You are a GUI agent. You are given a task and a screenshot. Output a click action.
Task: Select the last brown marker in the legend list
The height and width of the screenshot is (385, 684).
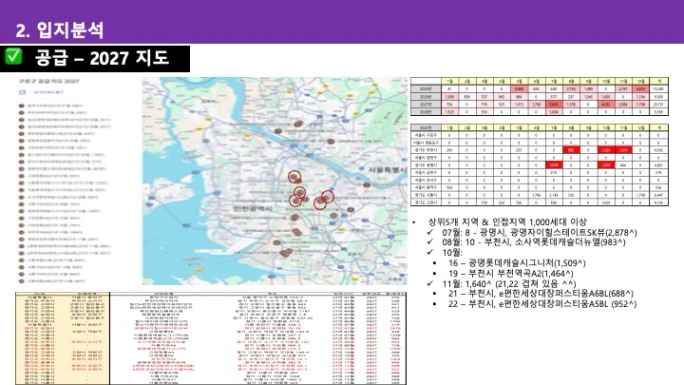21,281
